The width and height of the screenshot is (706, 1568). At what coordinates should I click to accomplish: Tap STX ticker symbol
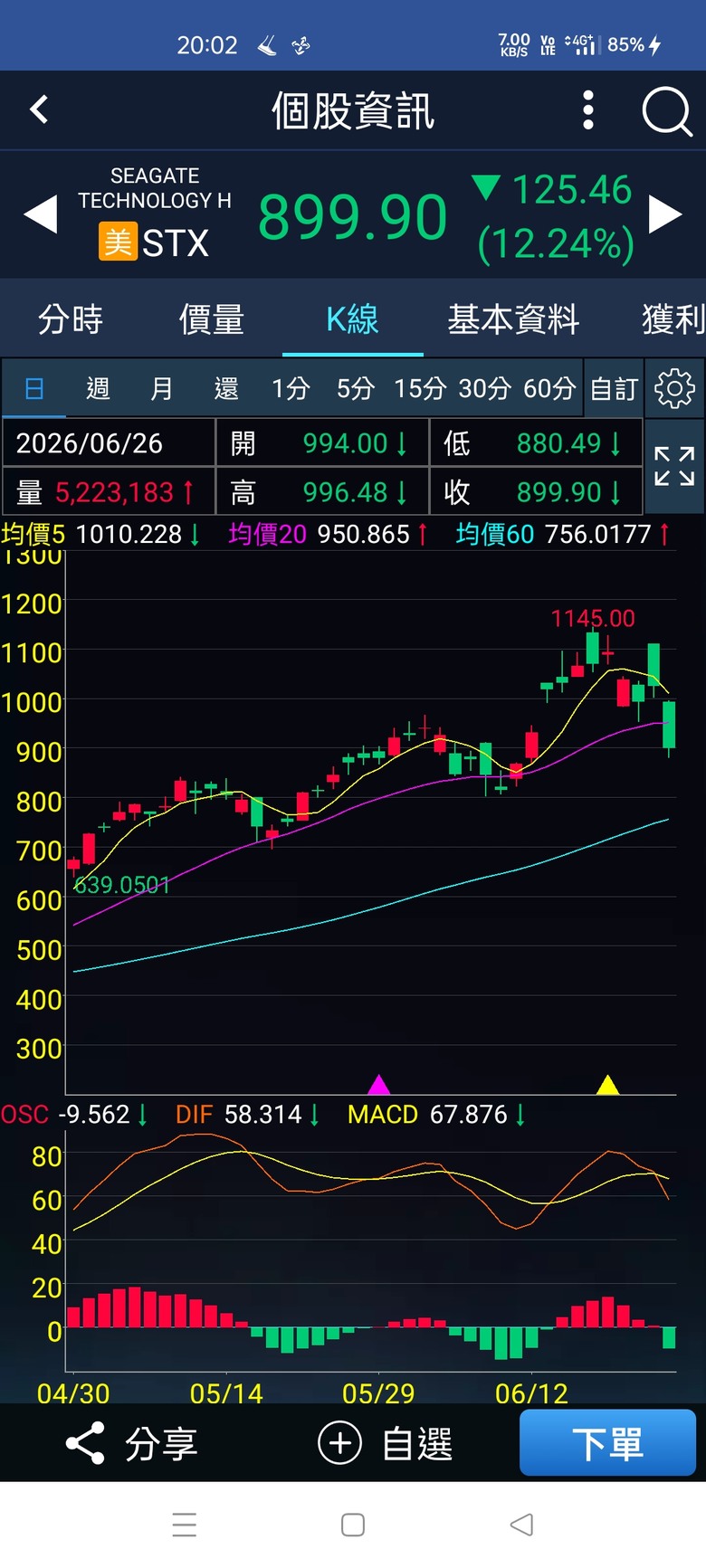tap(176, 242)
